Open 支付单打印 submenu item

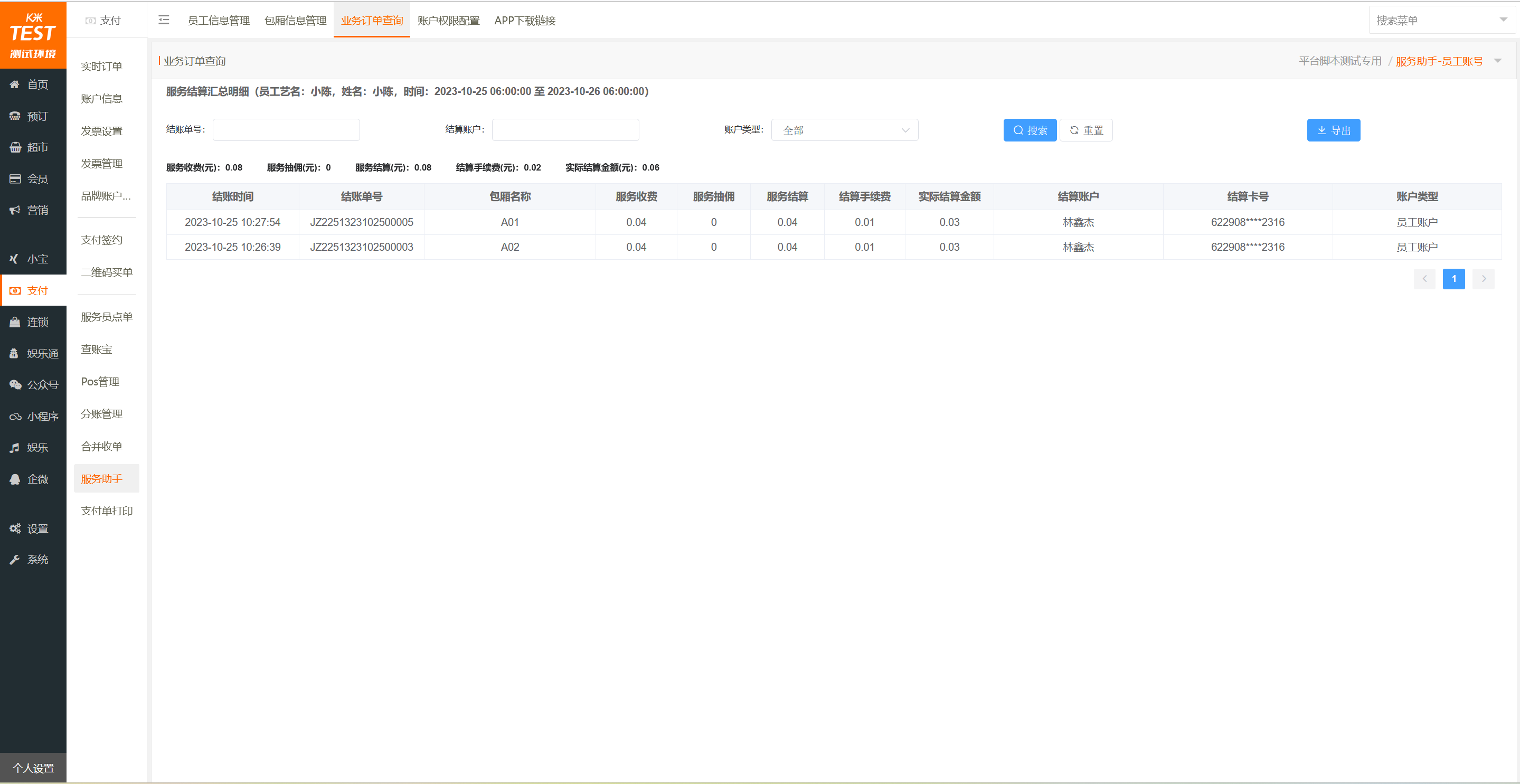point(107,511)
